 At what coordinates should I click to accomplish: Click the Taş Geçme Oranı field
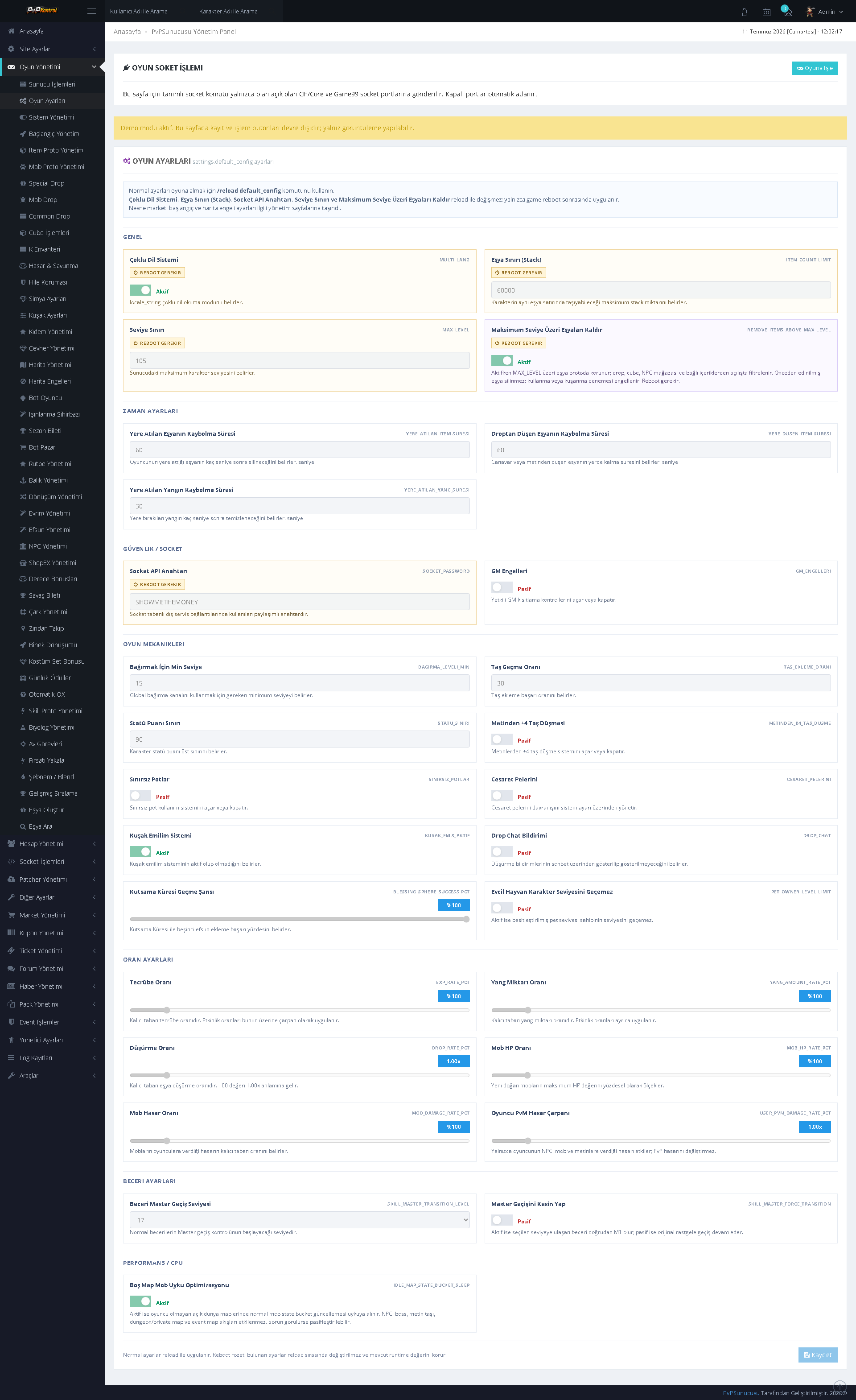[661, 683]
